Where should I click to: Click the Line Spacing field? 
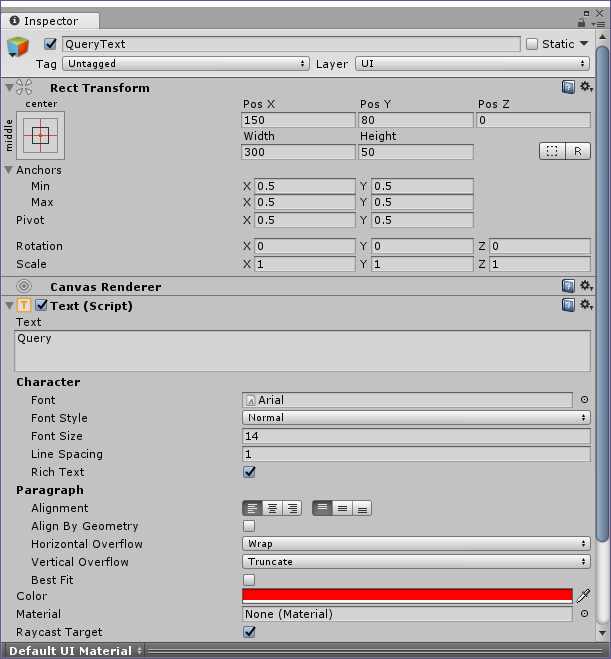[x=416, y=454]
